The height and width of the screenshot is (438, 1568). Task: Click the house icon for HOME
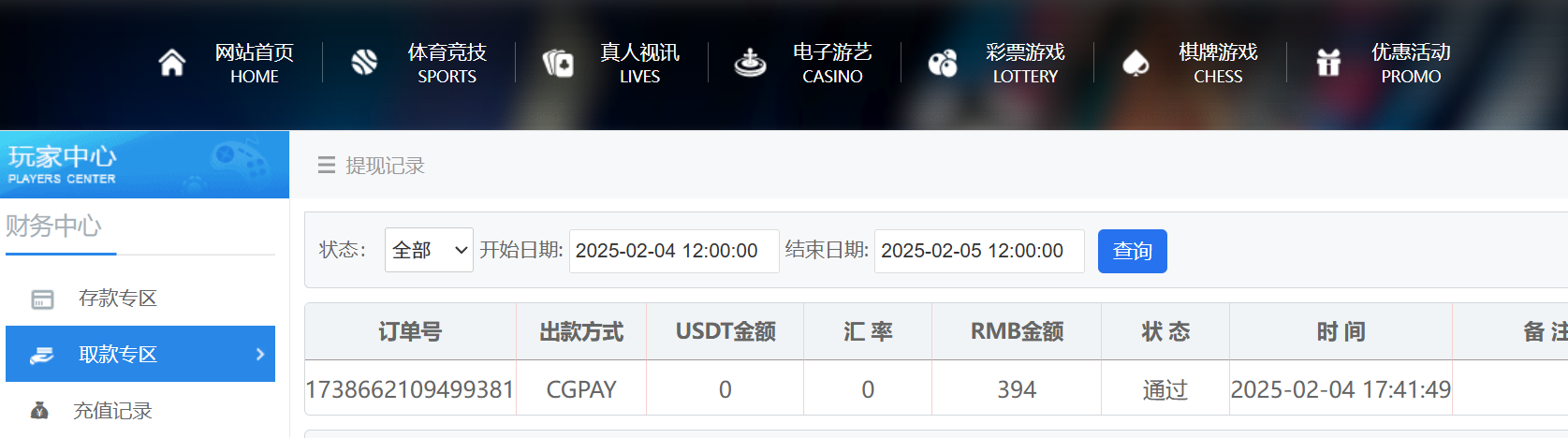click(172, 63)
